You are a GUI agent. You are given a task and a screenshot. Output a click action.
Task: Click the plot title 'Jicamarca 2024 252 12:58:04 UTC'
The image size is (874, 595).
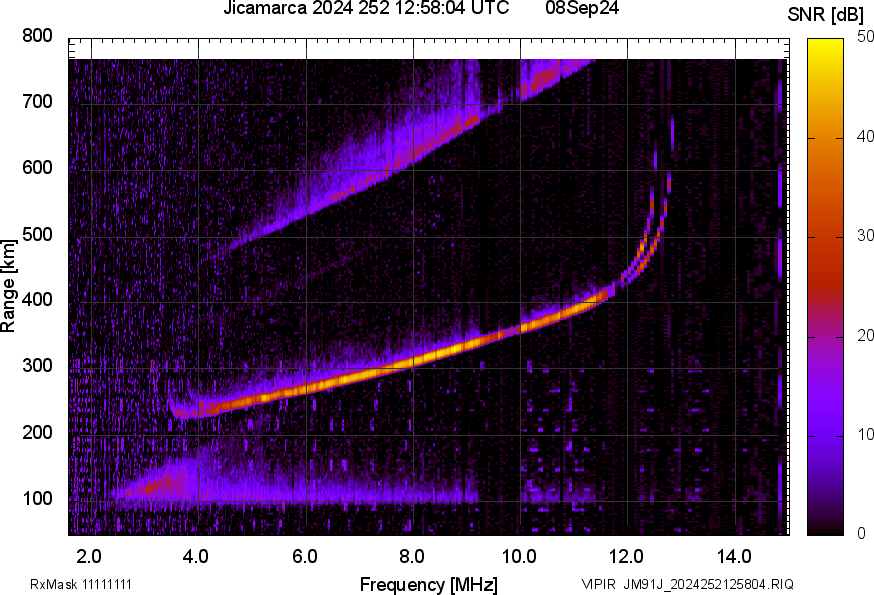pyautogui.click(x=366, y=8)
